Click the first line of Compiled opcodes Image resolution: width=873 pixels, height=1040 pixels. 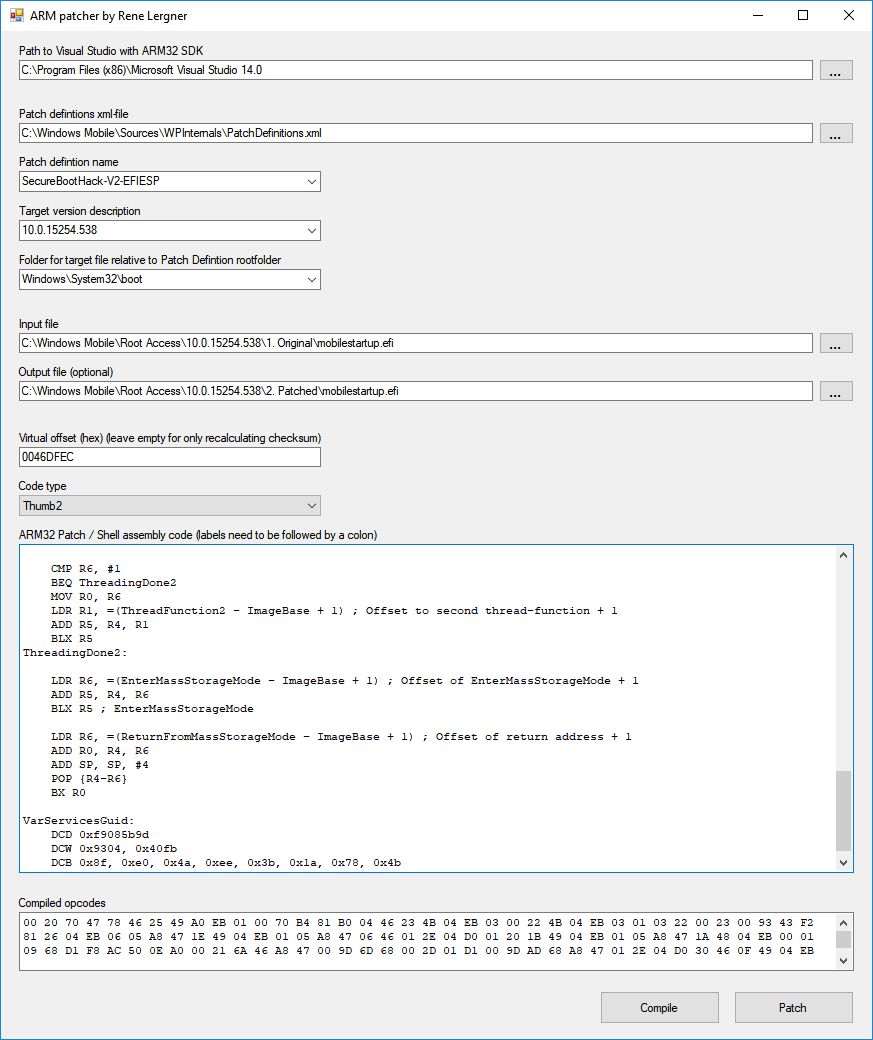click(x=419, y=923)
